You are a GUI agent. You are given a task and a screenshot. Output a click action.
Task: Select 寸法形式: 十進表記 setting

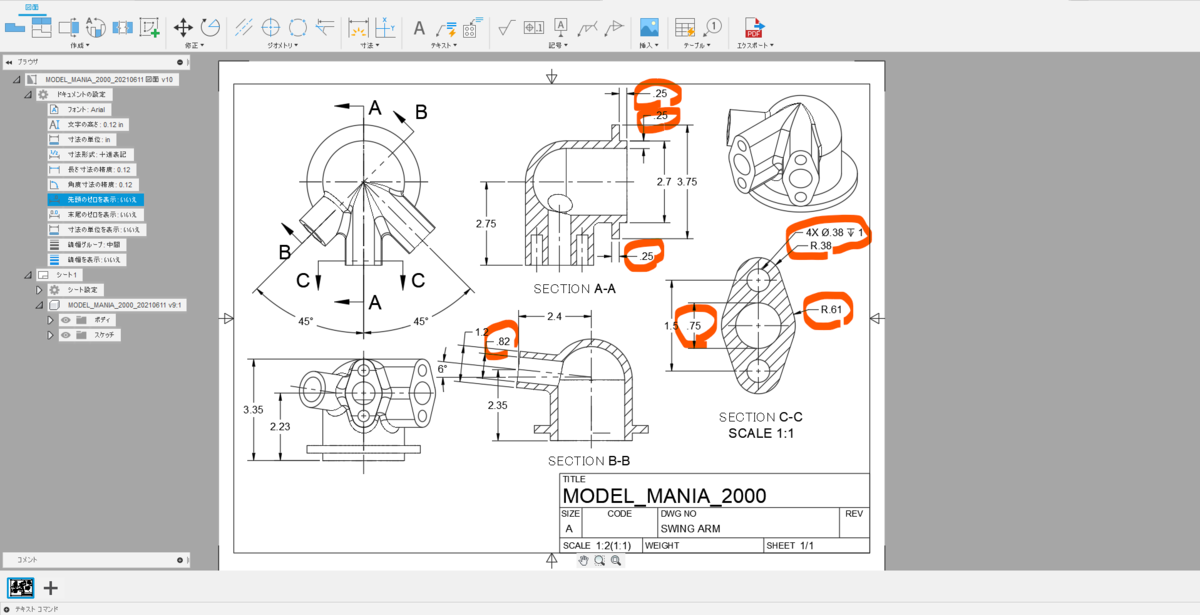[x=89, y=154]
